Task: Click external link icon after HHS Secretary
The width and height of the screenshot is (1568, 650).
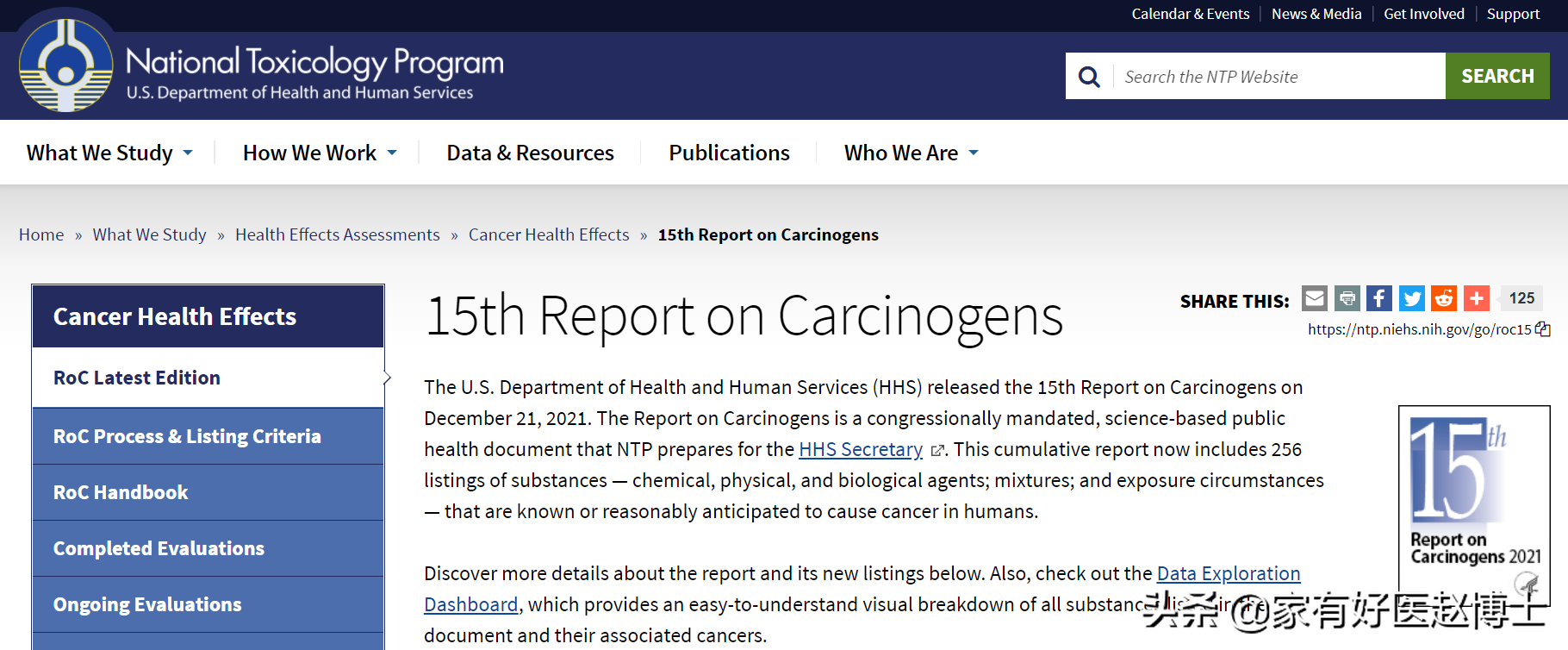Action: point(937,451)
